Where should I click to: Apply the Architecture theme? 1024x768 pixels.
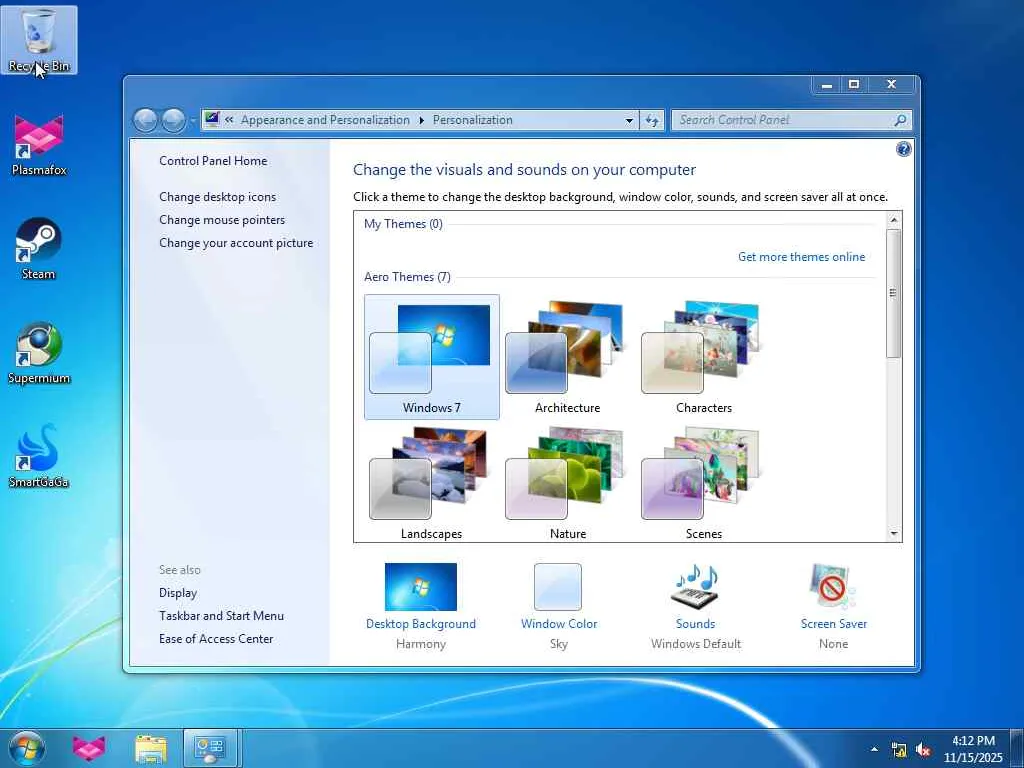point(568,357)
